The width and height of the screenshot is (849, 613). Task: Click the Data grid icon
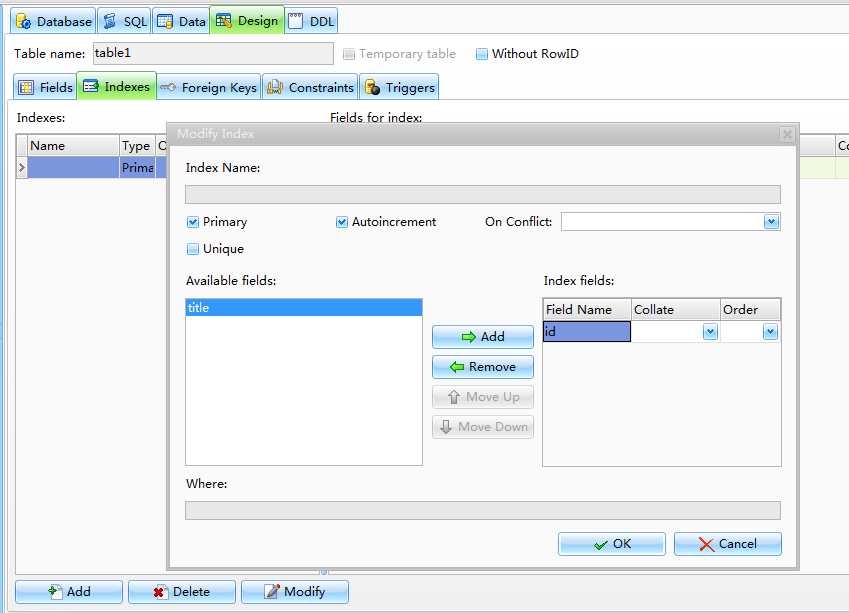pos(165,21)
